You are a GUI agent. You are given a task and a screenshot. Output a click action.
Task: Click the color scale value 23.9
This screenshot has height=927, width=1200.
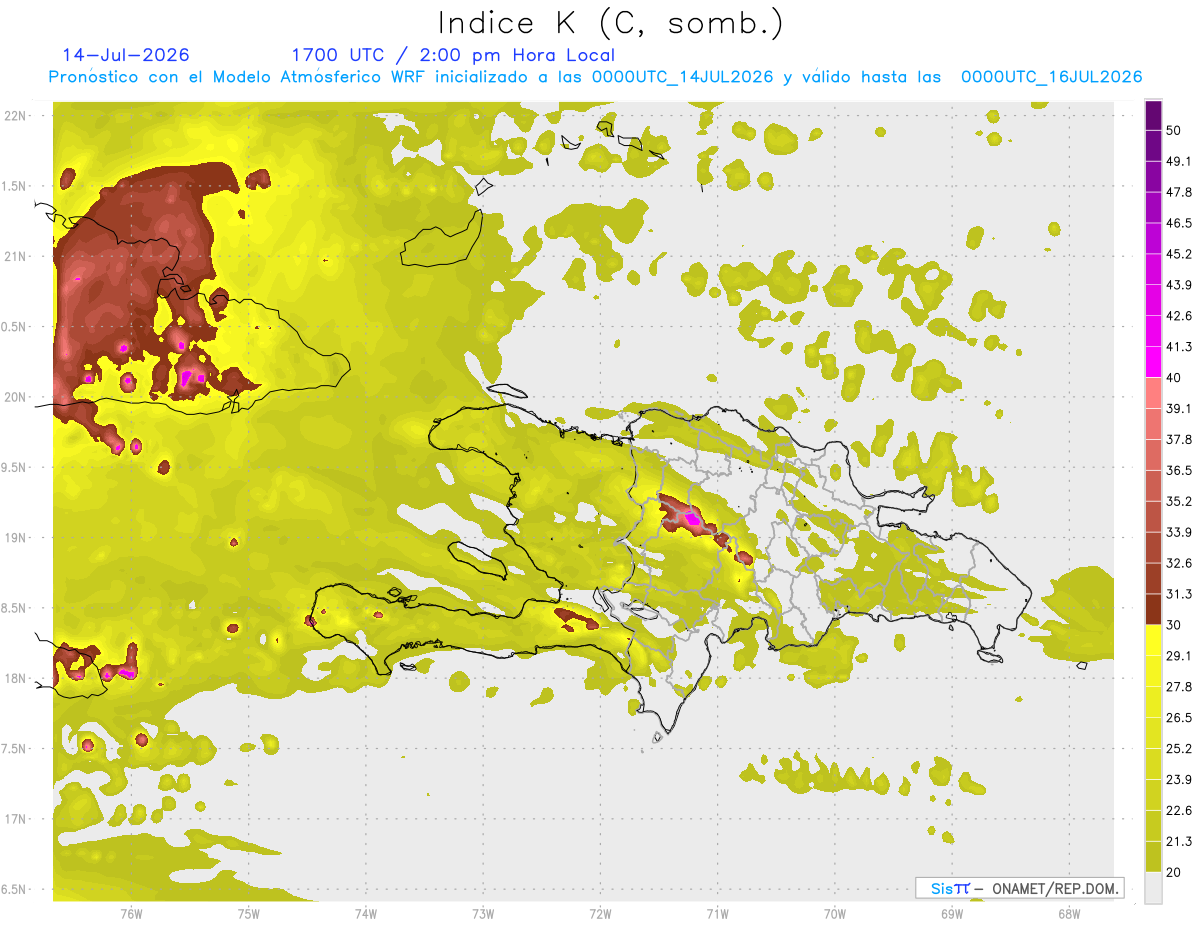pos(1179,780)
